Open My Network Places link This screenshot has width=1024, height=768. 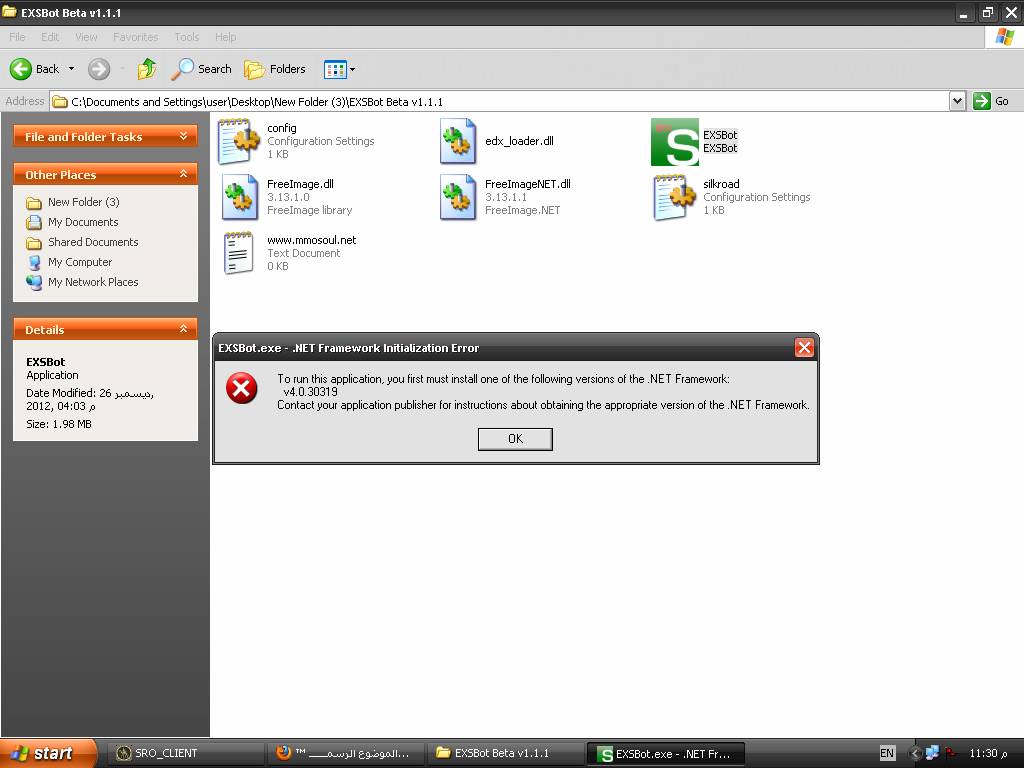click(93, 282)
